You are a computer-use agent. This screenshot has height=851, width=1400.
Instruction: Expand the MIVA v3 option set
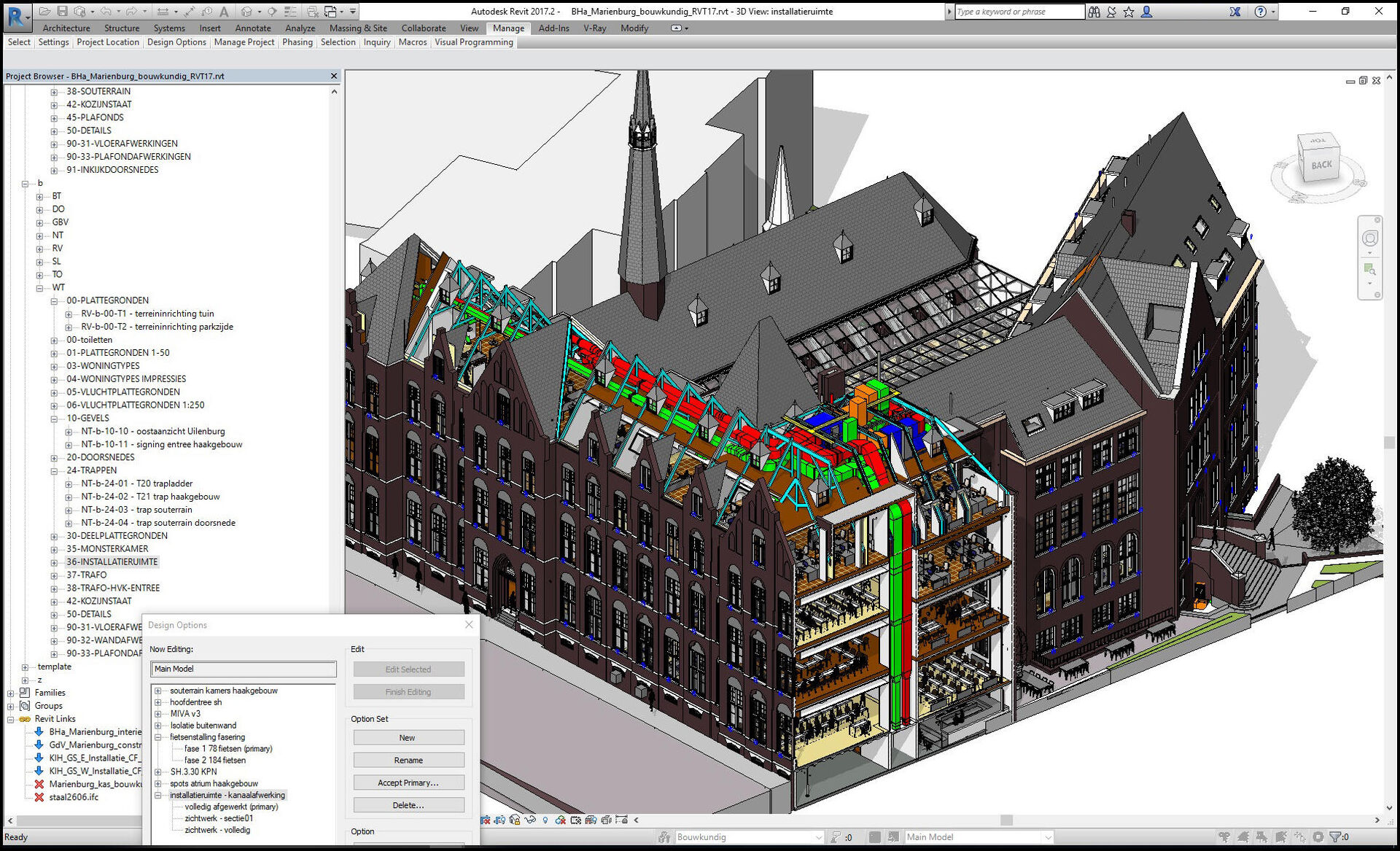tap(158, 714)
